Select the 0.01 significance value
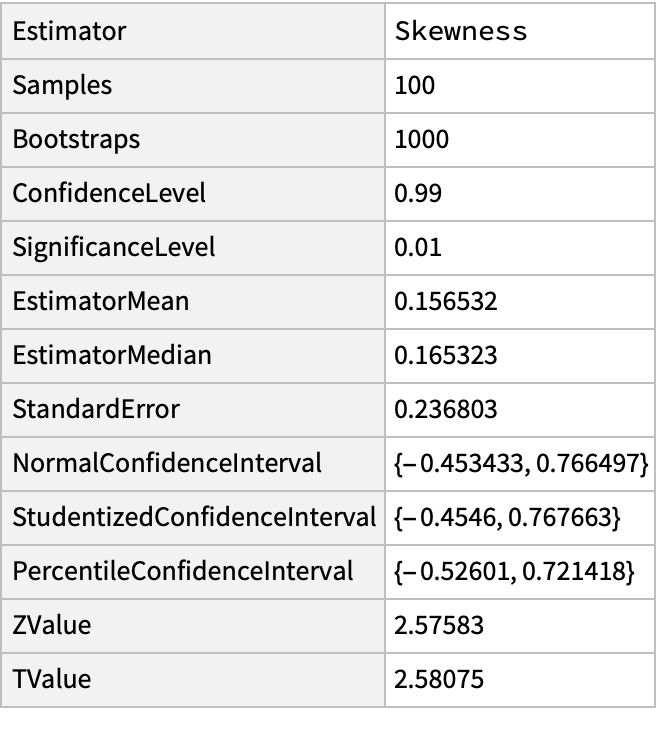 pyautogui.click(x=415, y=247)
